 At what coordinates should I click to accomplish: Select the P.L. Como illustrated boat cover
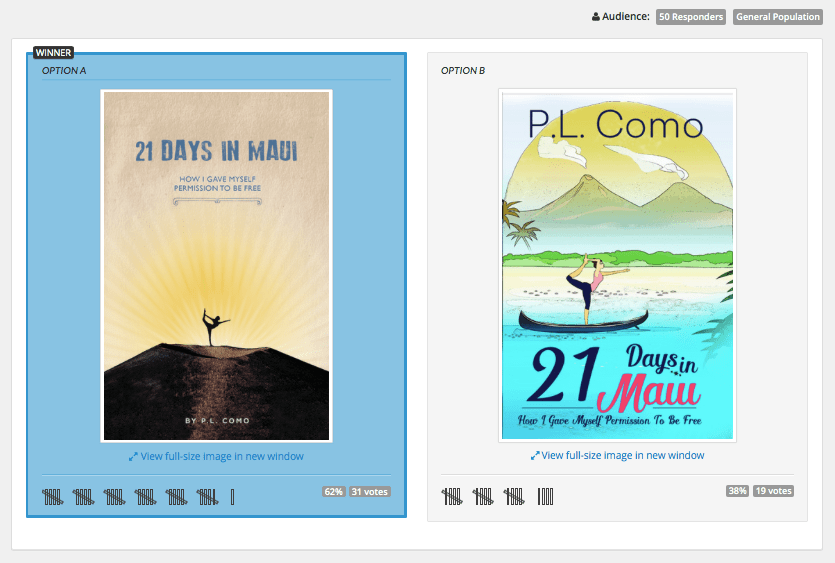click(617, 264)
